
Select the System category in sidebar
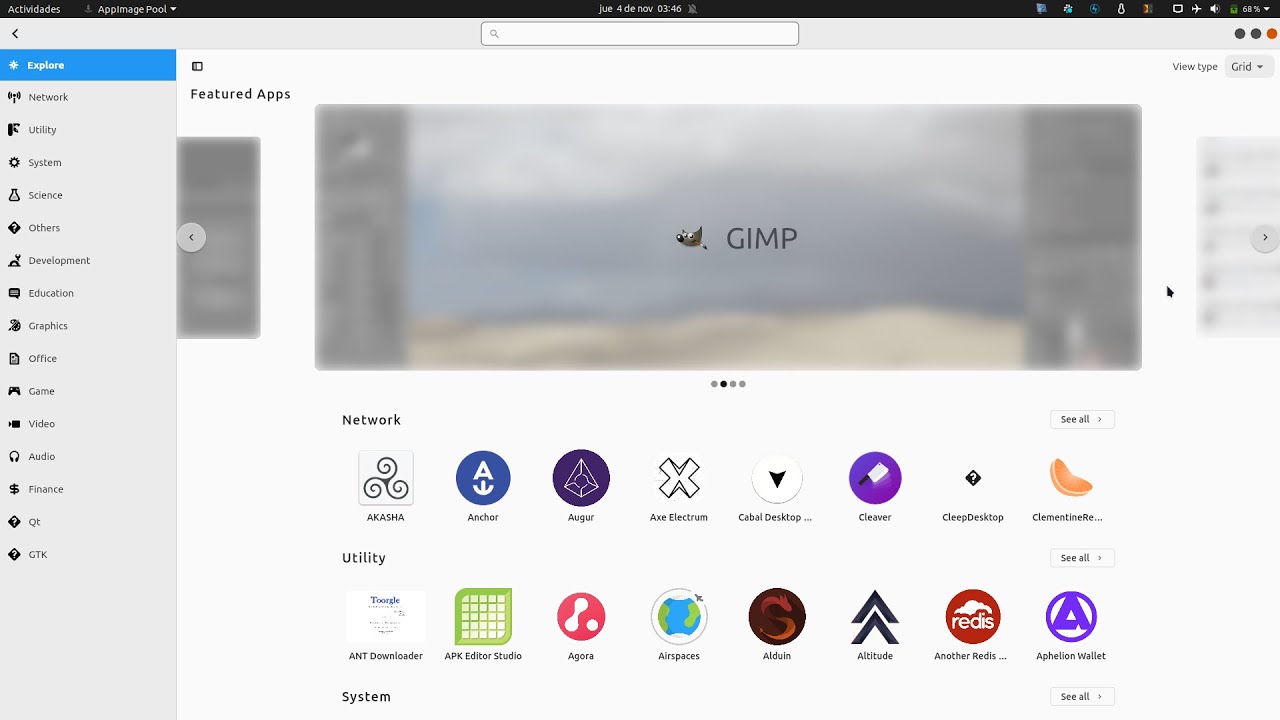coord(88,162)
